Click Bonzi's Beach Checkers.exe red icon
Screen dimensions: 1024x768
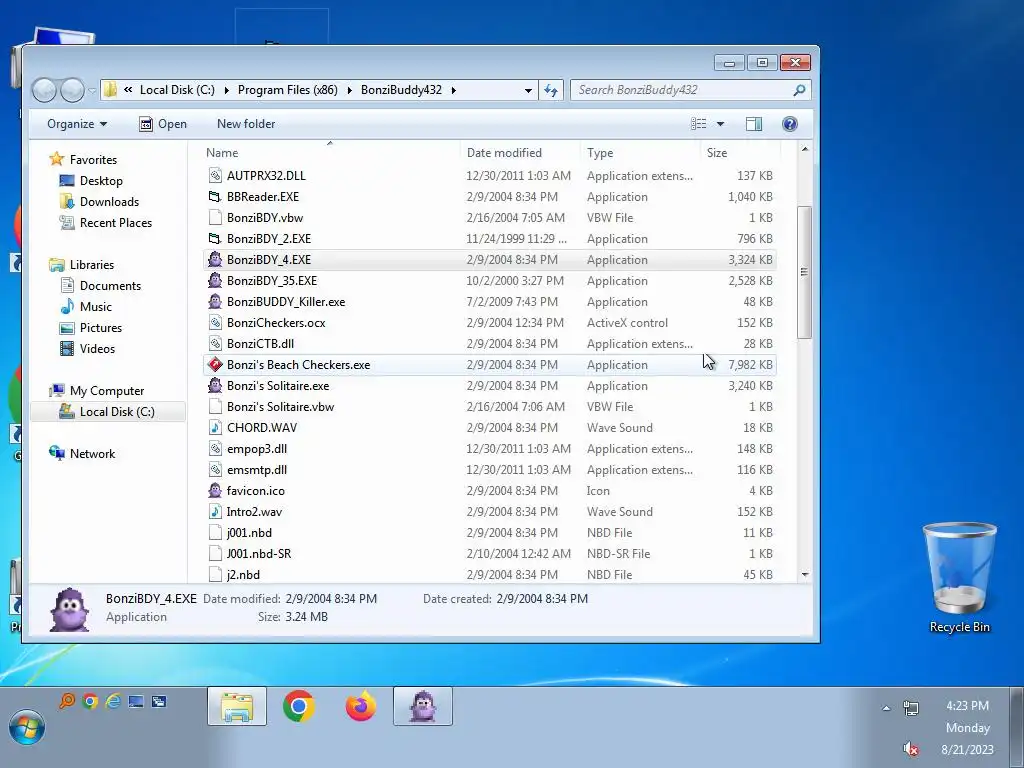[x=215, y=364]
